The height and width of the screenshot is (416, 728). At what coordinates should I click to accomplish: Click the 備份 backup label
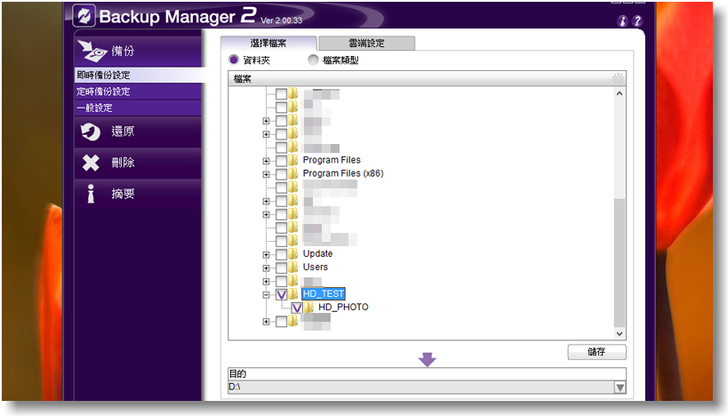[123, 51]
